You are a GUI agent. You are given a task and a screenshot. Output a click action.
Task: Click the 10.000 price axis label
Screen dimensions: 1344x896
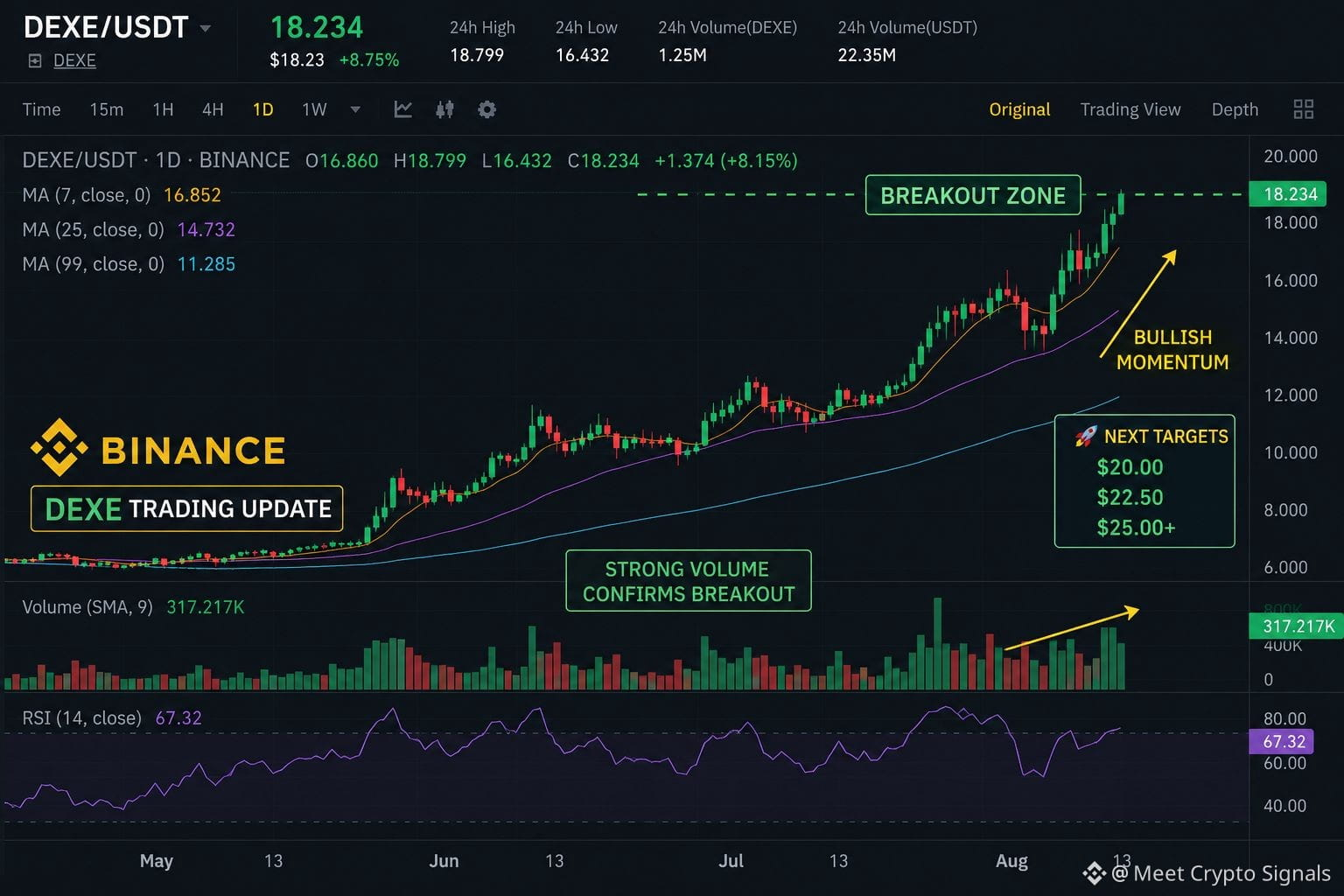click(1291, 452)
